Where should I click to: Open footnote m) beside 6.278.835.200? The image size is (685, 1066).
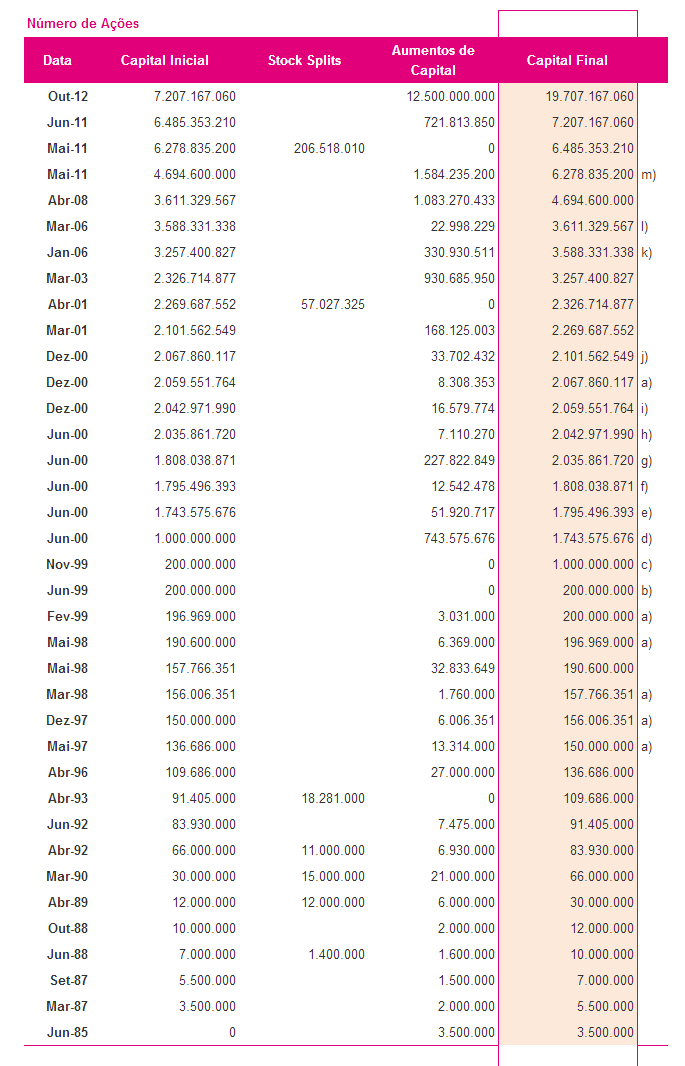point(648,175)
